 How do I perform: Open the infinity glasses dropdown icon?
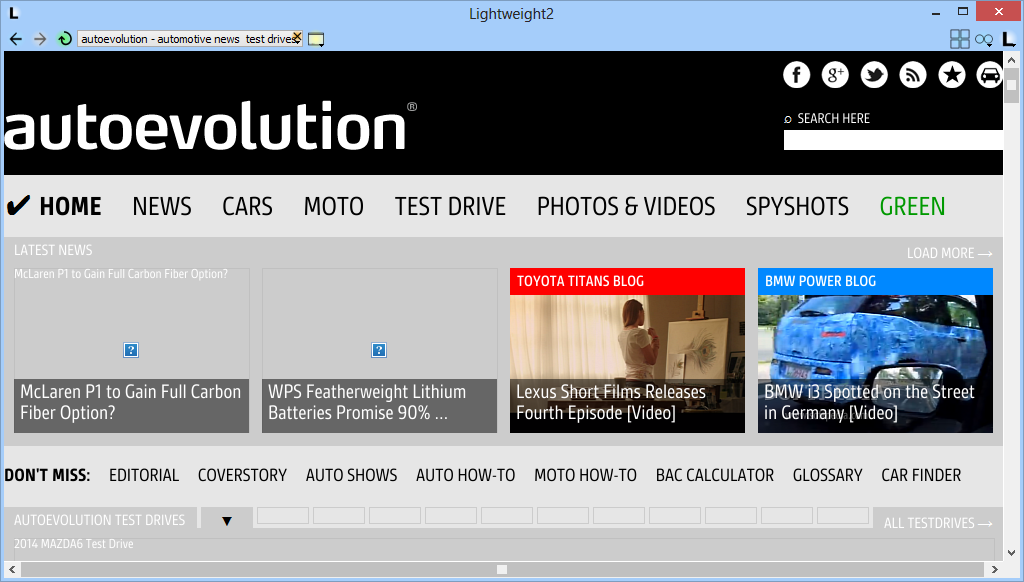pyautogui.click(x=984, y=40)
